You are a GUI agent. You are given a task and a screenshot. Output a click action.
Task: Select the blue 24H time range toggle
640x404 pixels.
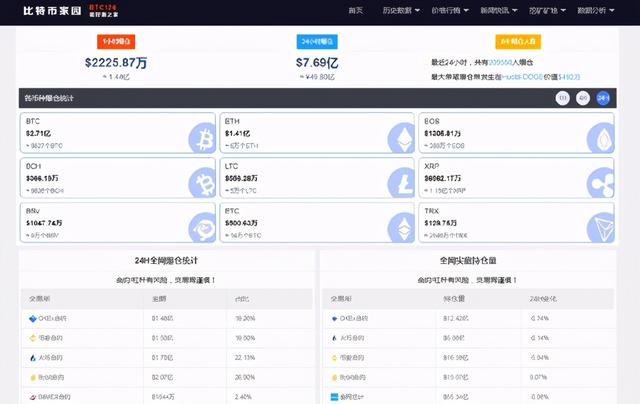[603, 98]
